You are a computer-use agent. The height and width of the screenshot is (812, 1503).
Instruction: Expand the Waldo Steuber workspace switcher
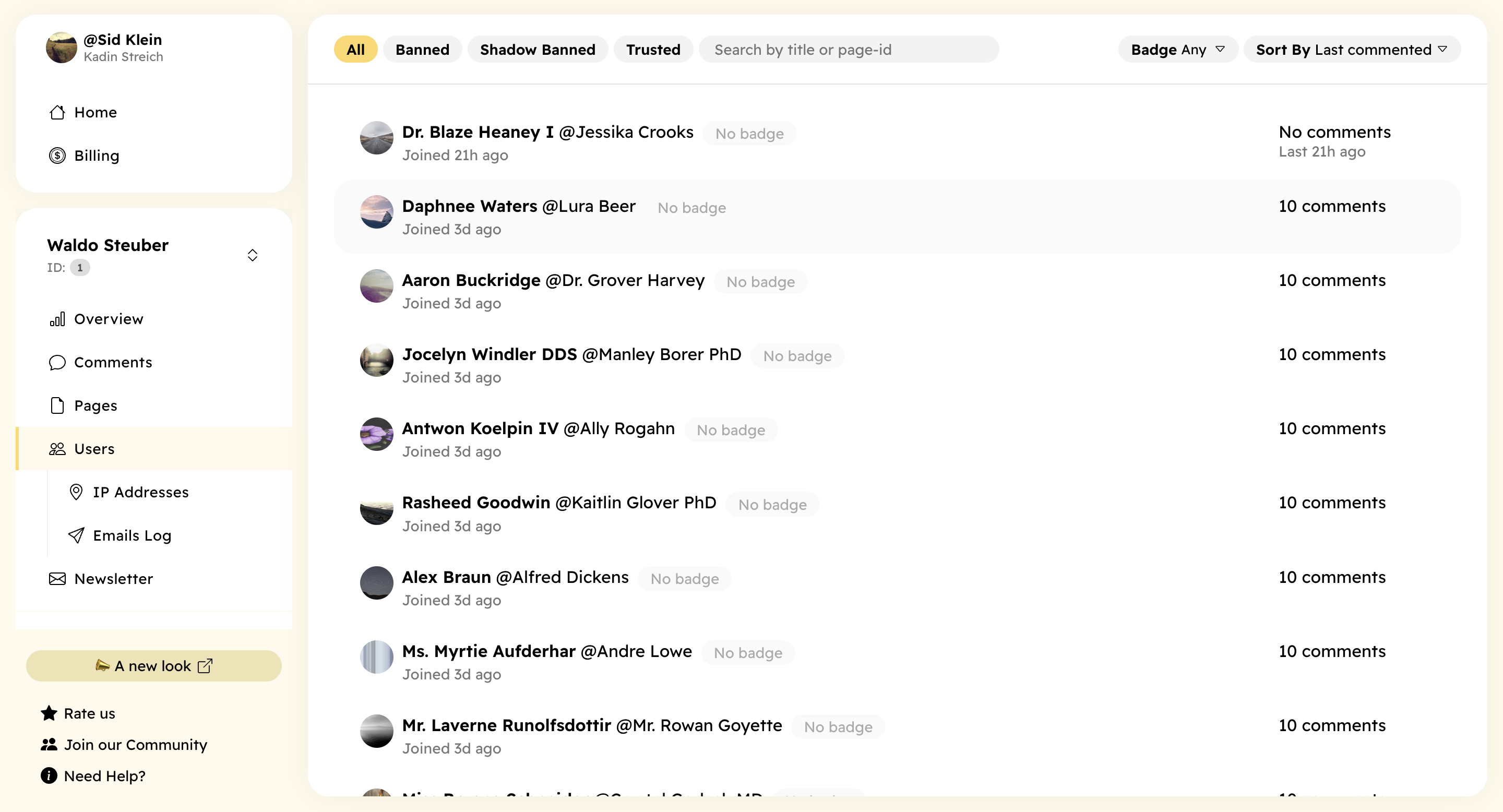[253, 255]
